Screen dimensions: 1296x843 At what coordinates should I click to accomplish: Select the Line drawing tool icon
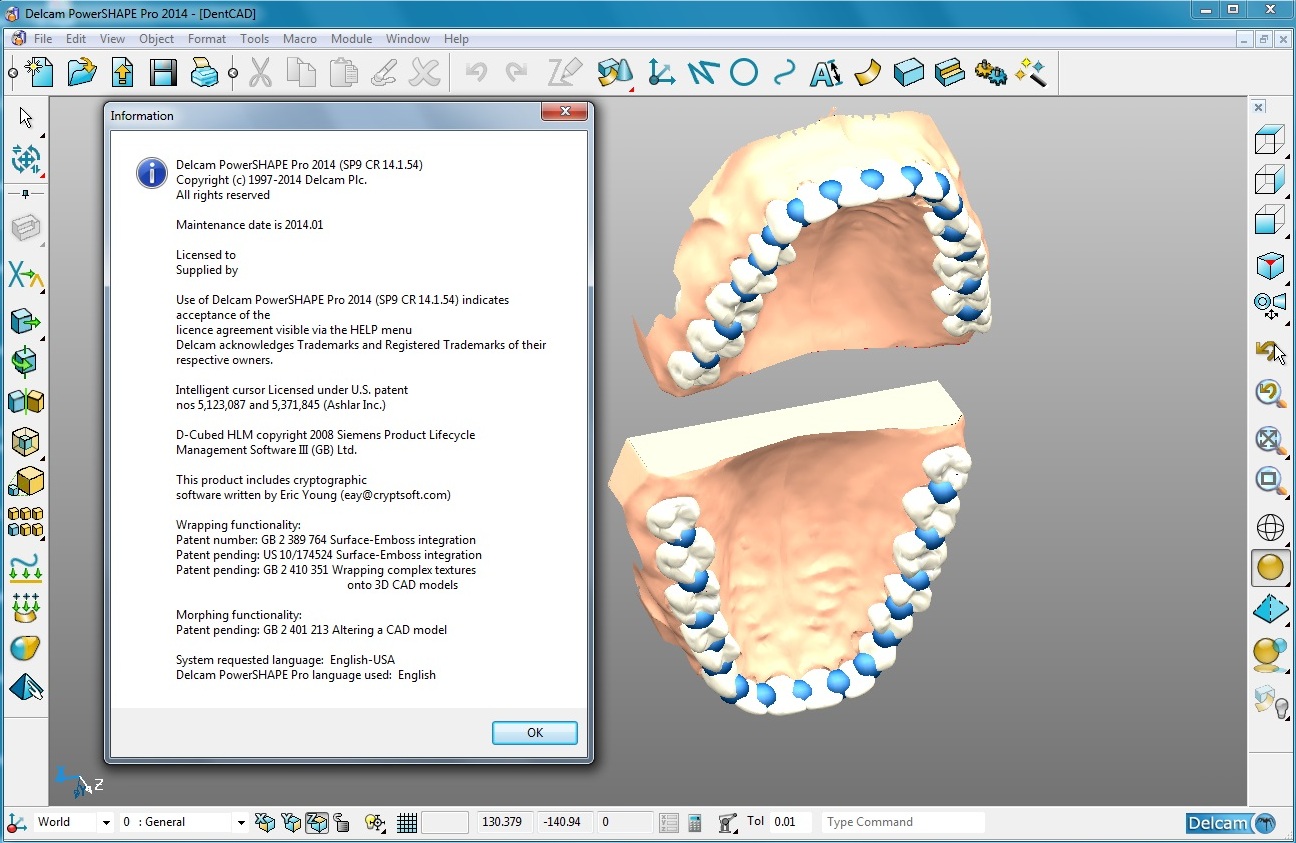click(x=703, y=72)
